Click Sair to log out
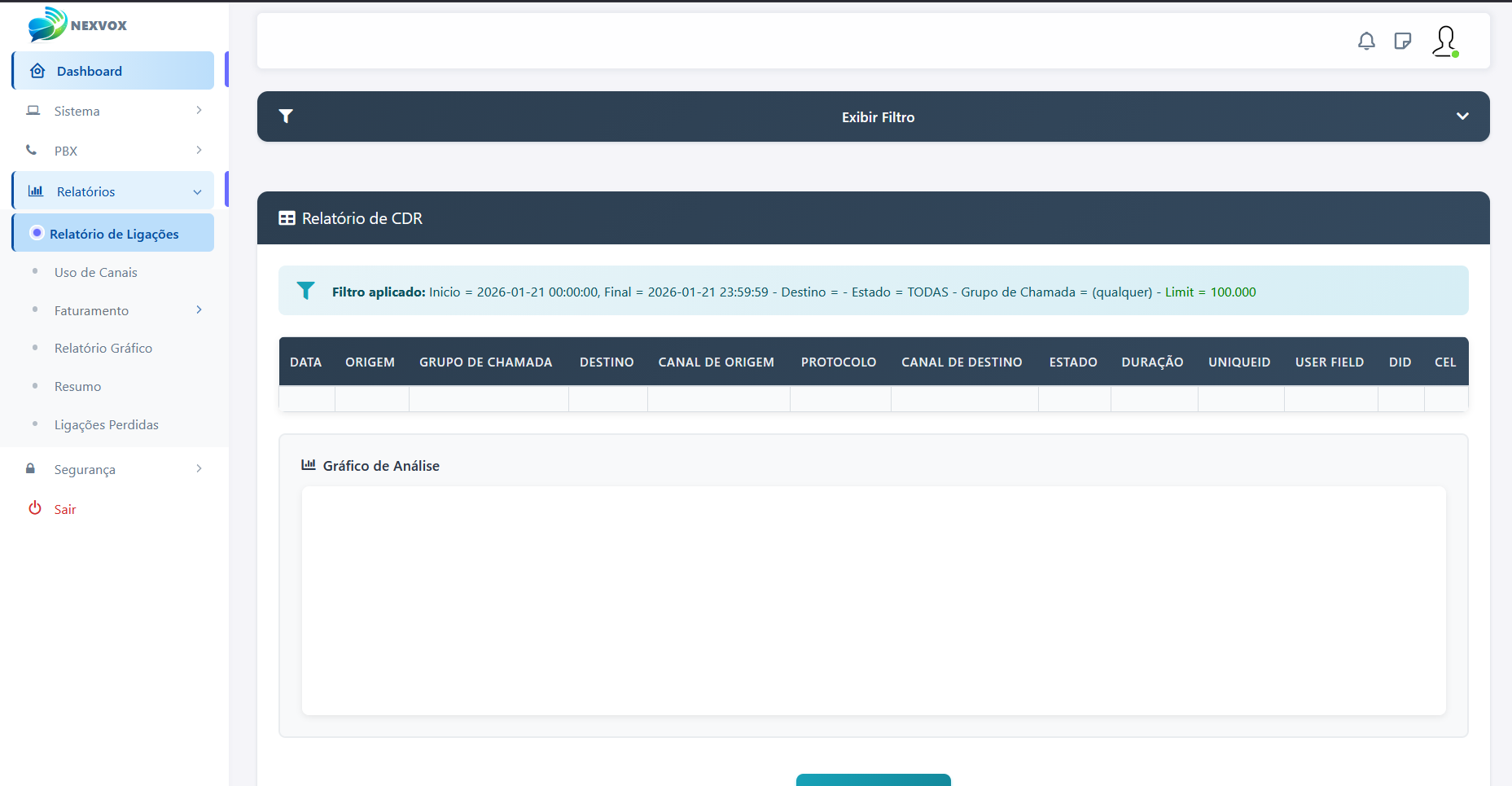This screenshot has height=786, width=1512. (x=65, y=509)
